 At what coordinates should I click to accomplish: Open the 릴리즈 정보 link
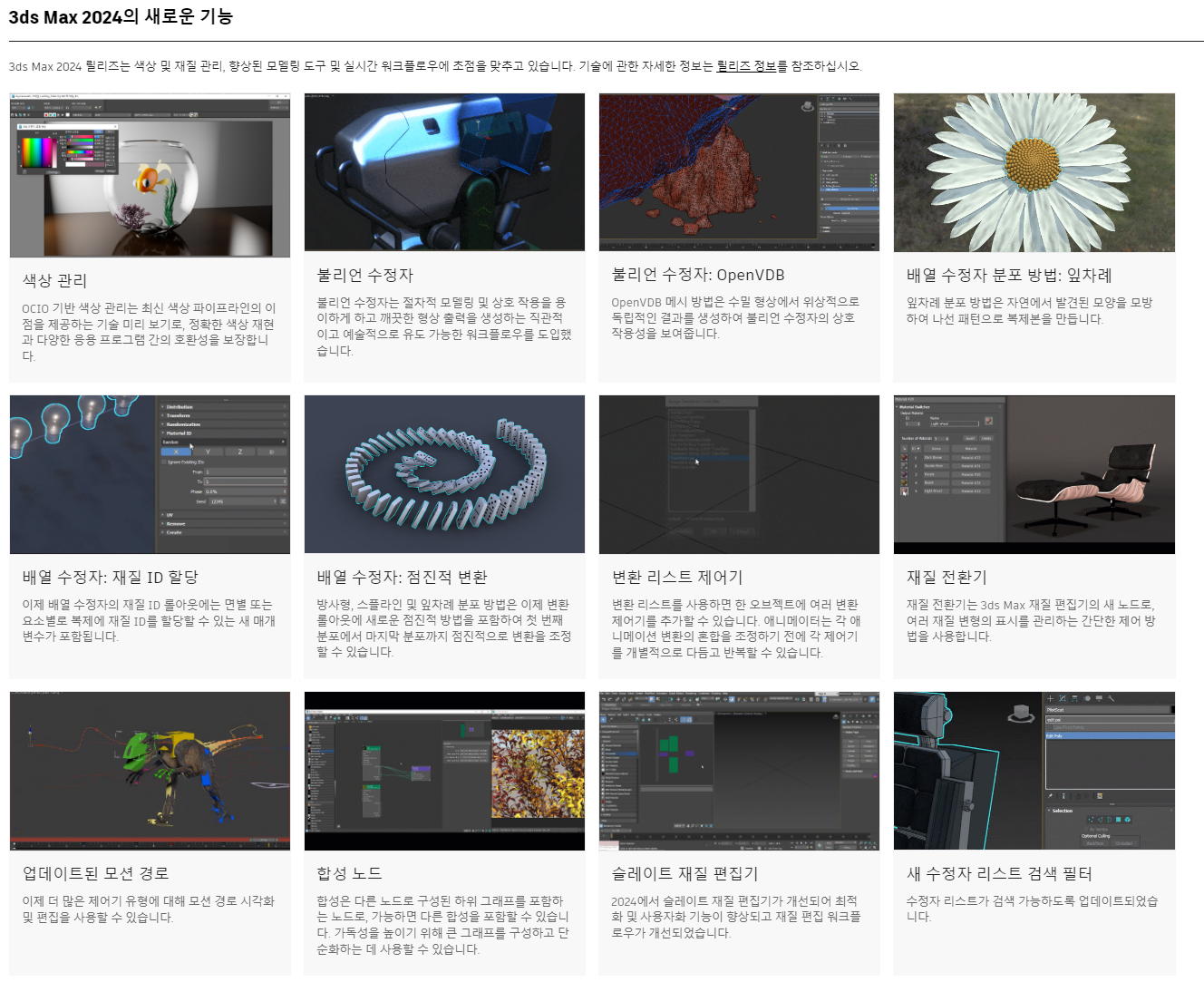click(746, 66)
